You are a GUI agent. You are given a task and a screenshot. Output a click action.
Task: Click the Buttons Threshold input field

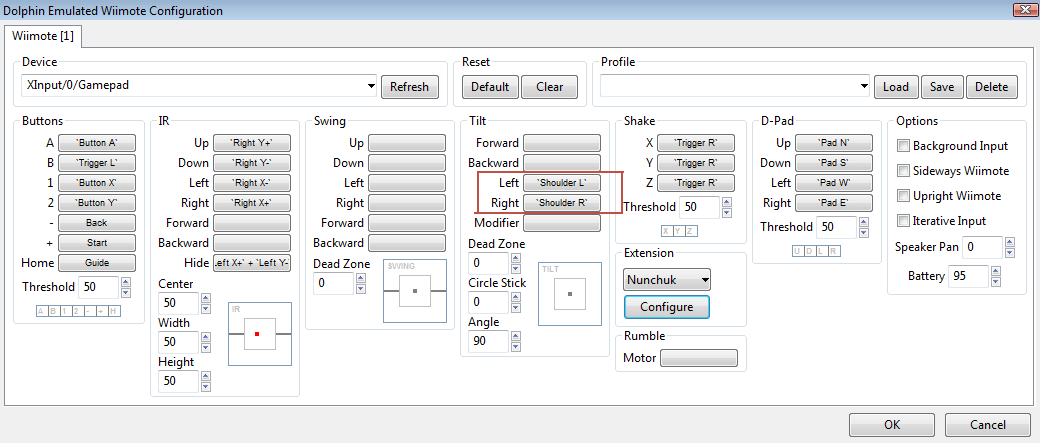pyautogui.click(x=99, y=287)
